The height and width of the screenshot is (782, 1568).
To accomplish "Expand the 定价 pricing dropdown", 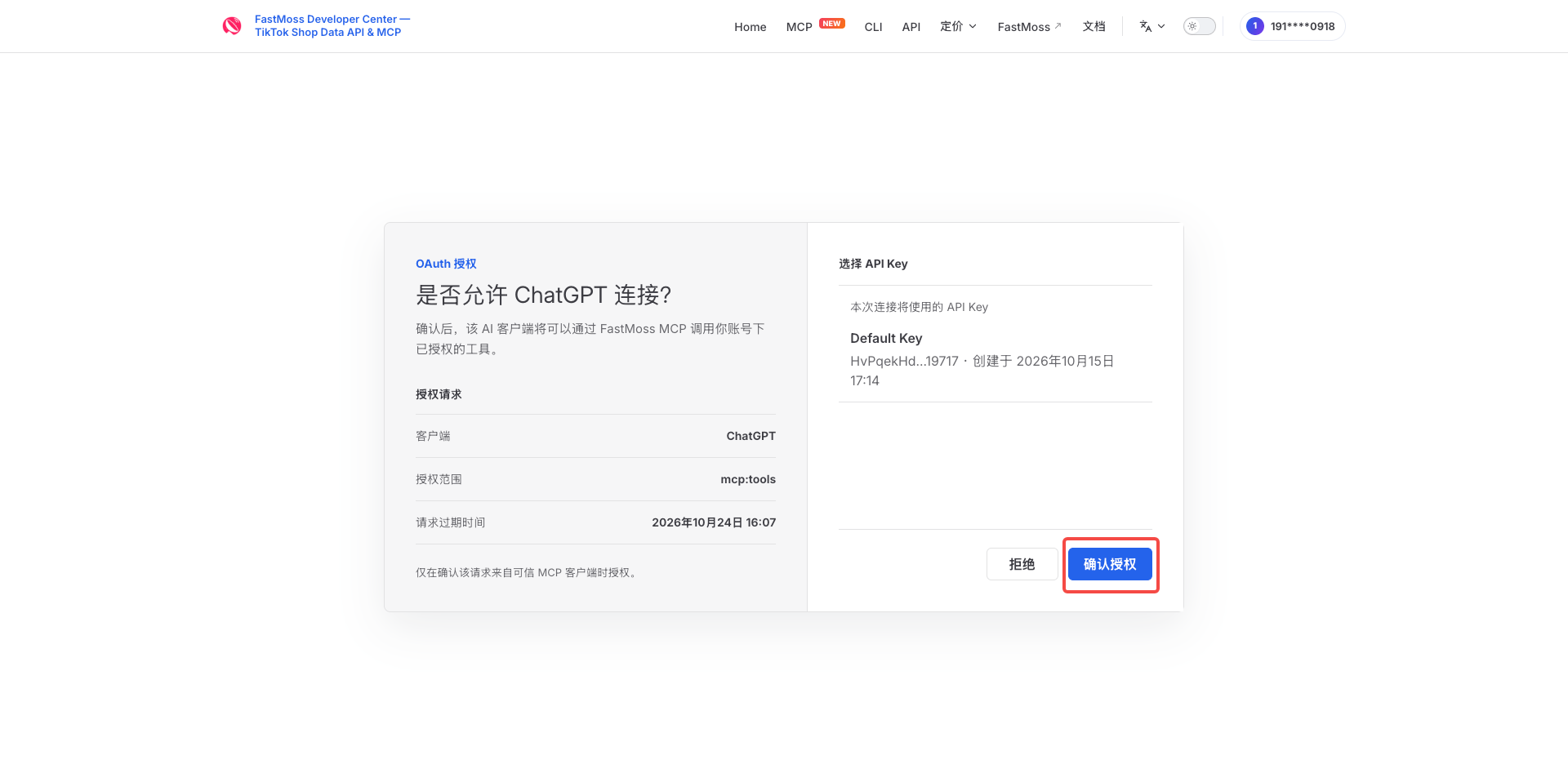I will pos(958,26).
